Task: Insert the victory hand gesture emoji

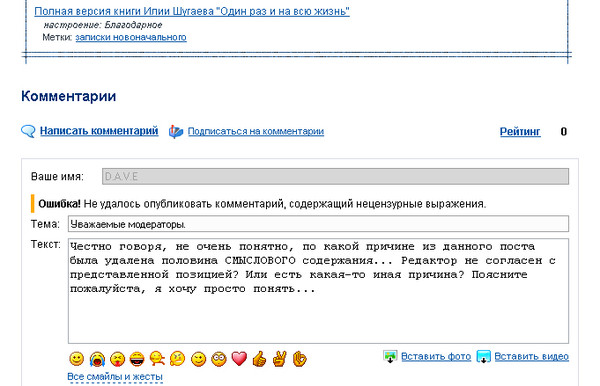Action: 279,359
